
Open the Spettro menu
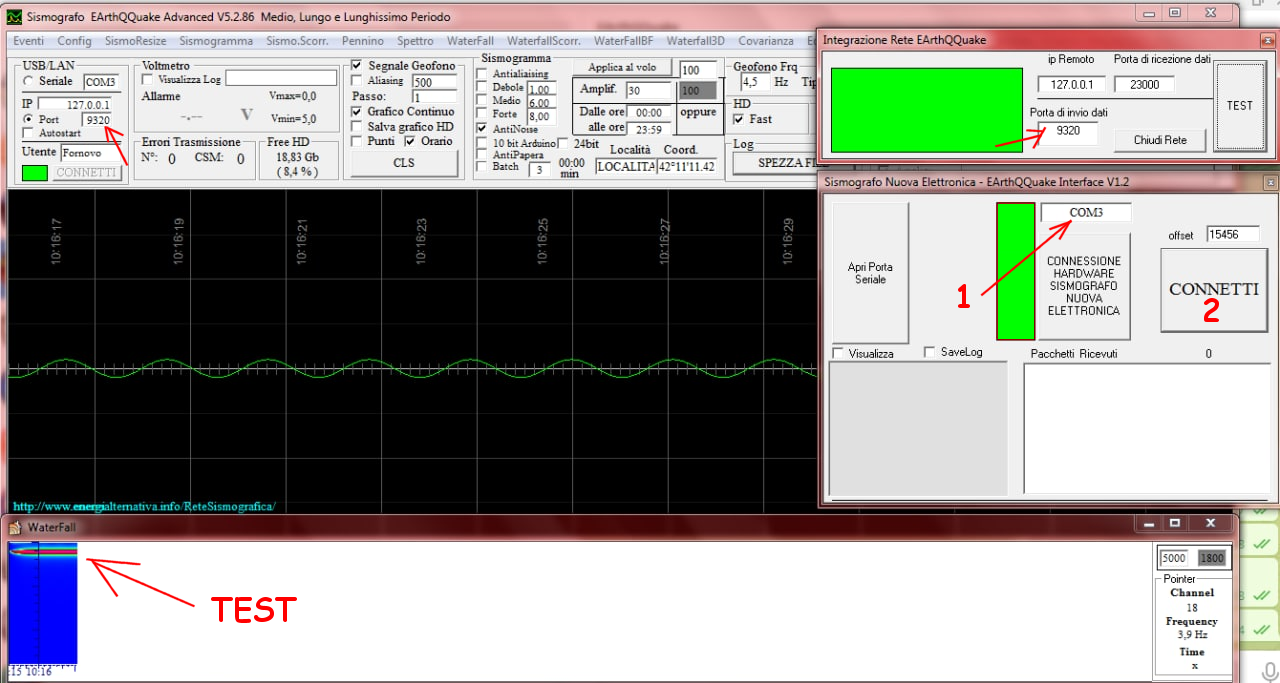[415, 41]
